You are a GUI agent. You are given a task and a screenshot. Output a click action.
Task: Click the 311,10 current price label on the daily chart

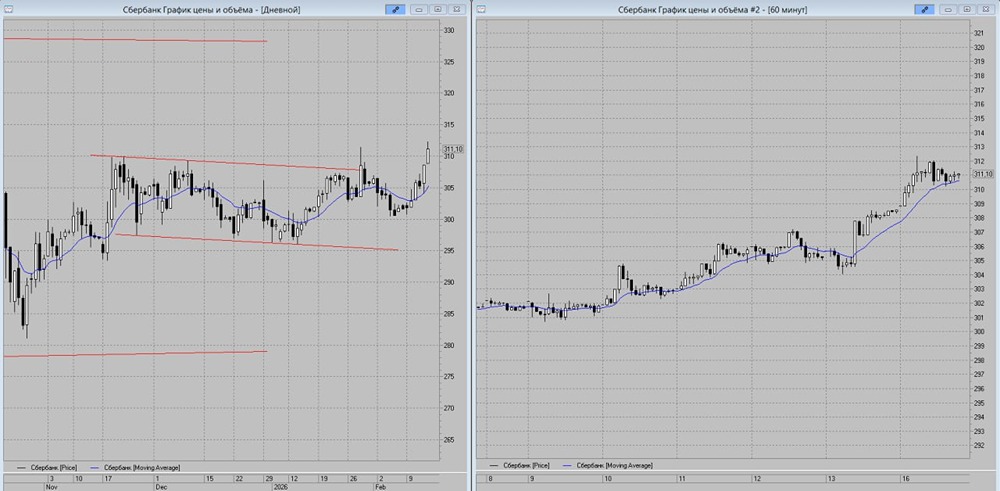click(453, 149)
